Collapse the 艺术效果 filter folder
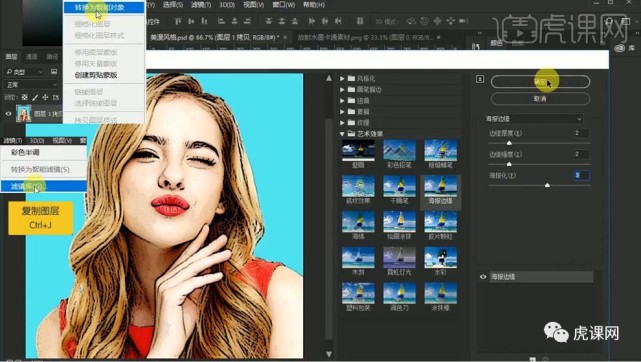The width and height of the screenshot is (641, 362). click(x=342, y=134)
